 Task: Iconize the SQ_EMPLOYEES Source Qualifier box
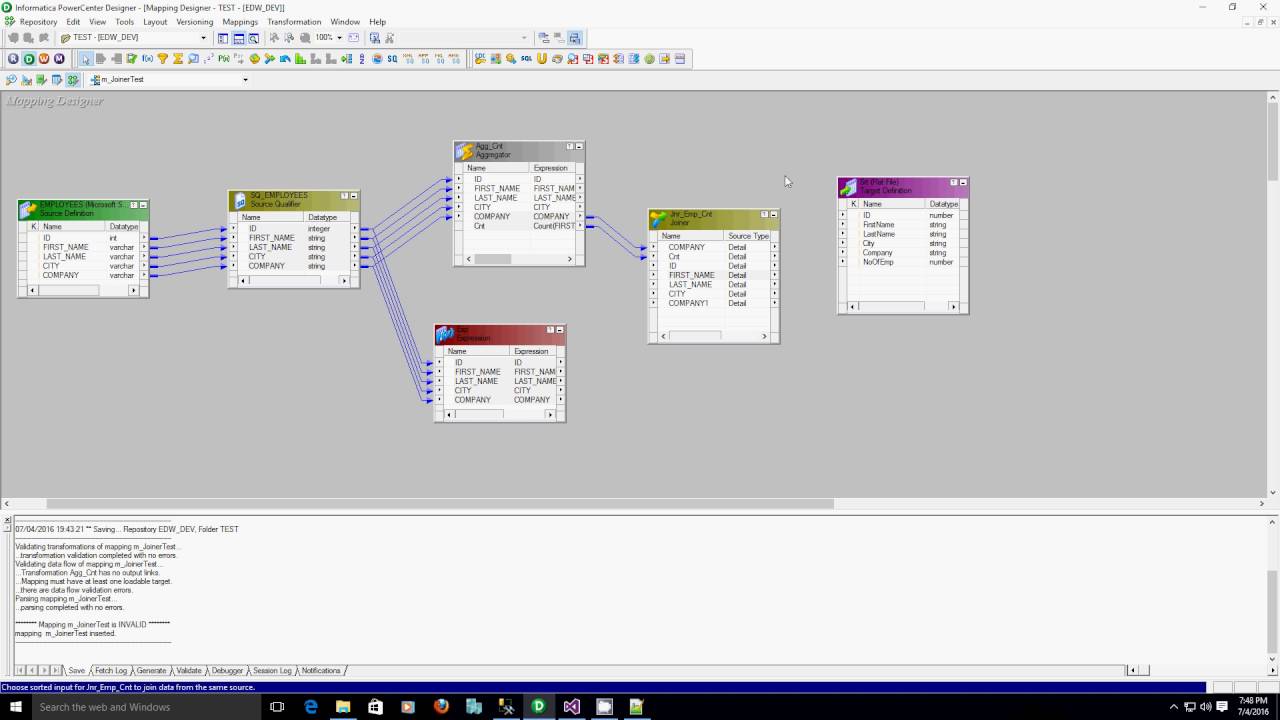coord(354,196)
